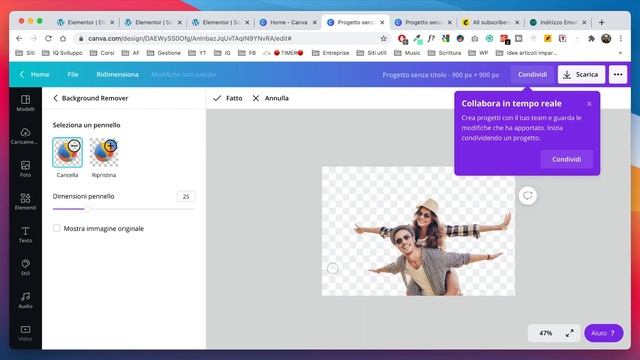Click the Dimensioni pennello slider handle
Viewport: 640px width, 360px height.
tap(87, 209)
